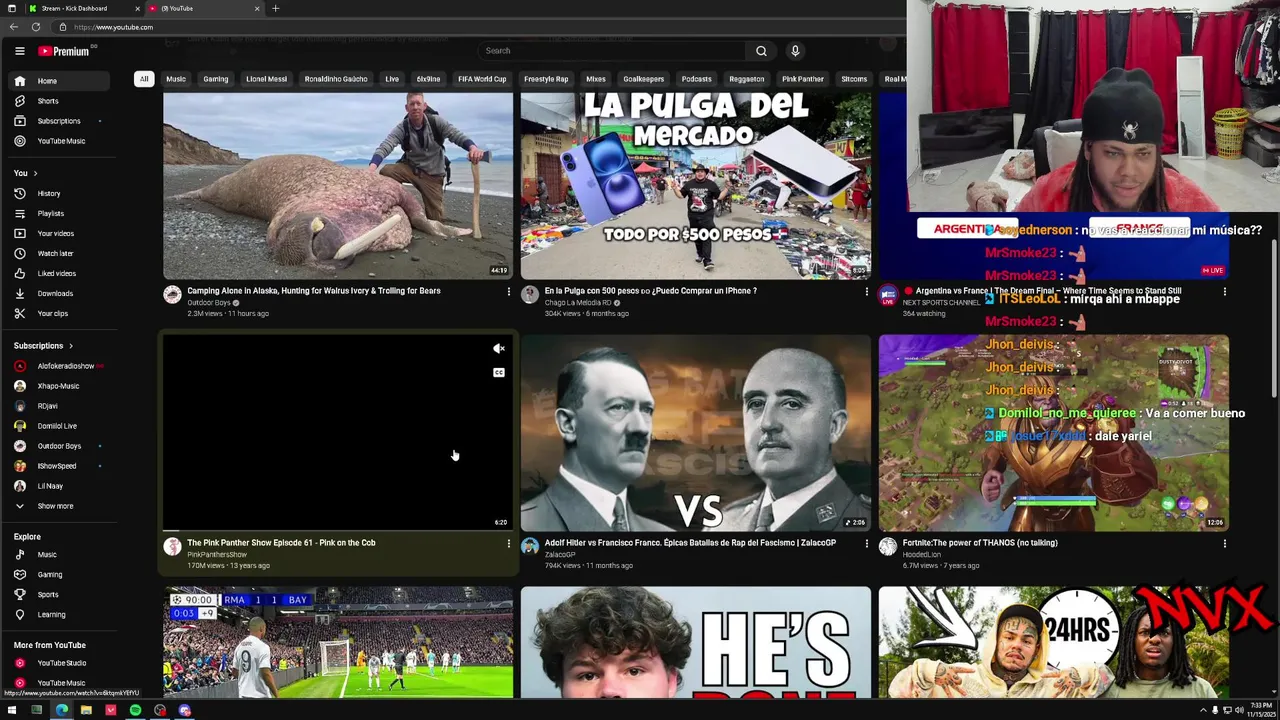
Task: Open Your videos
Action: click(x=58, y=233)
